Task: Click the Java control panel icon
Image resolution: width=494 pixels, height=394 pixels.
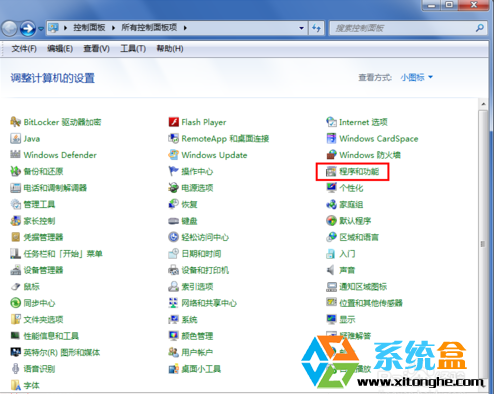Action: 15,138
